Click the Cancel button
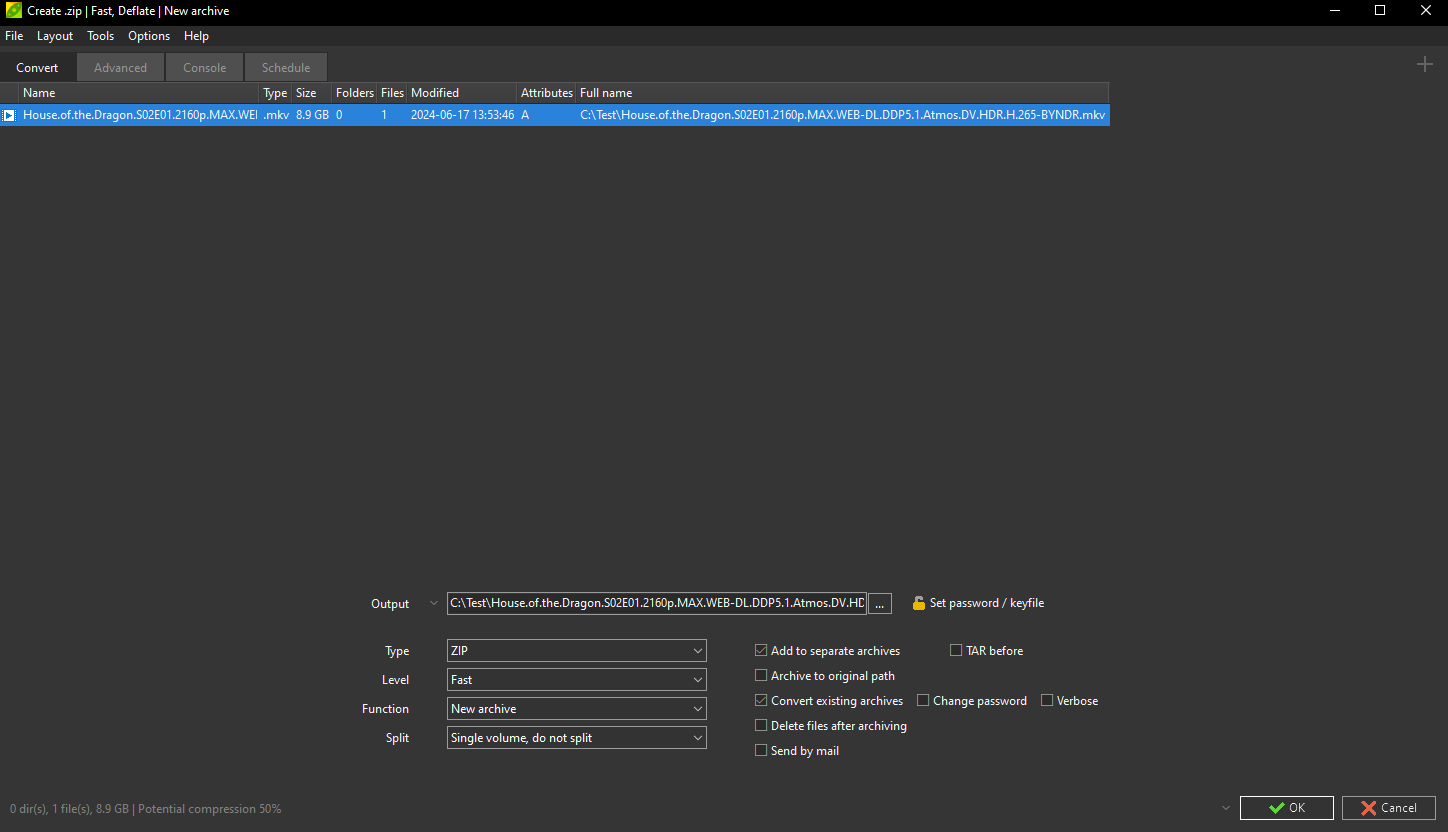This screenshot has height=832, width=1448. (1389, 808)
